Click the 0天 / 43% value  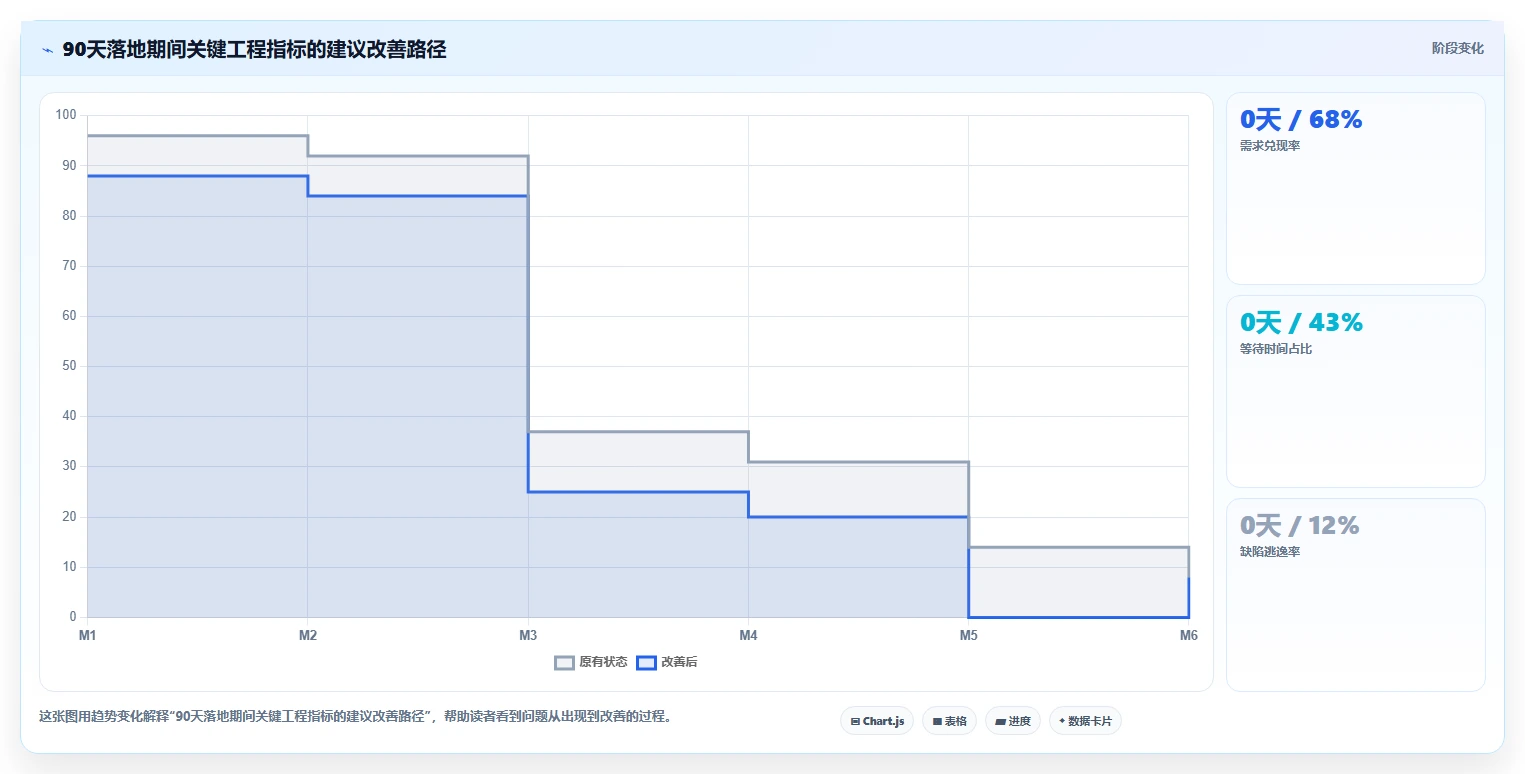click(x=1301, y=322)
